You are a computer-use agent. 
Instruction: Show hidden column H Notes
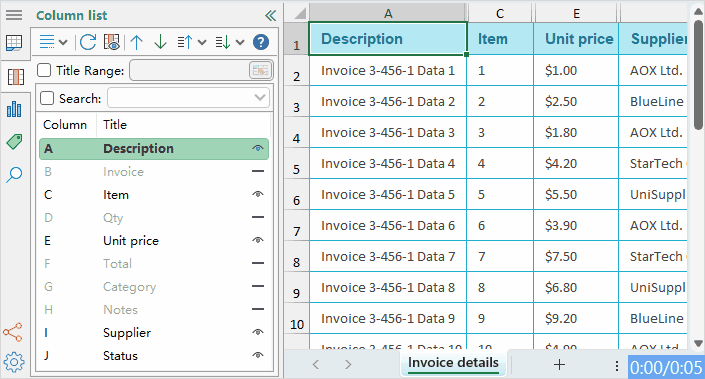tap(258, 309)
